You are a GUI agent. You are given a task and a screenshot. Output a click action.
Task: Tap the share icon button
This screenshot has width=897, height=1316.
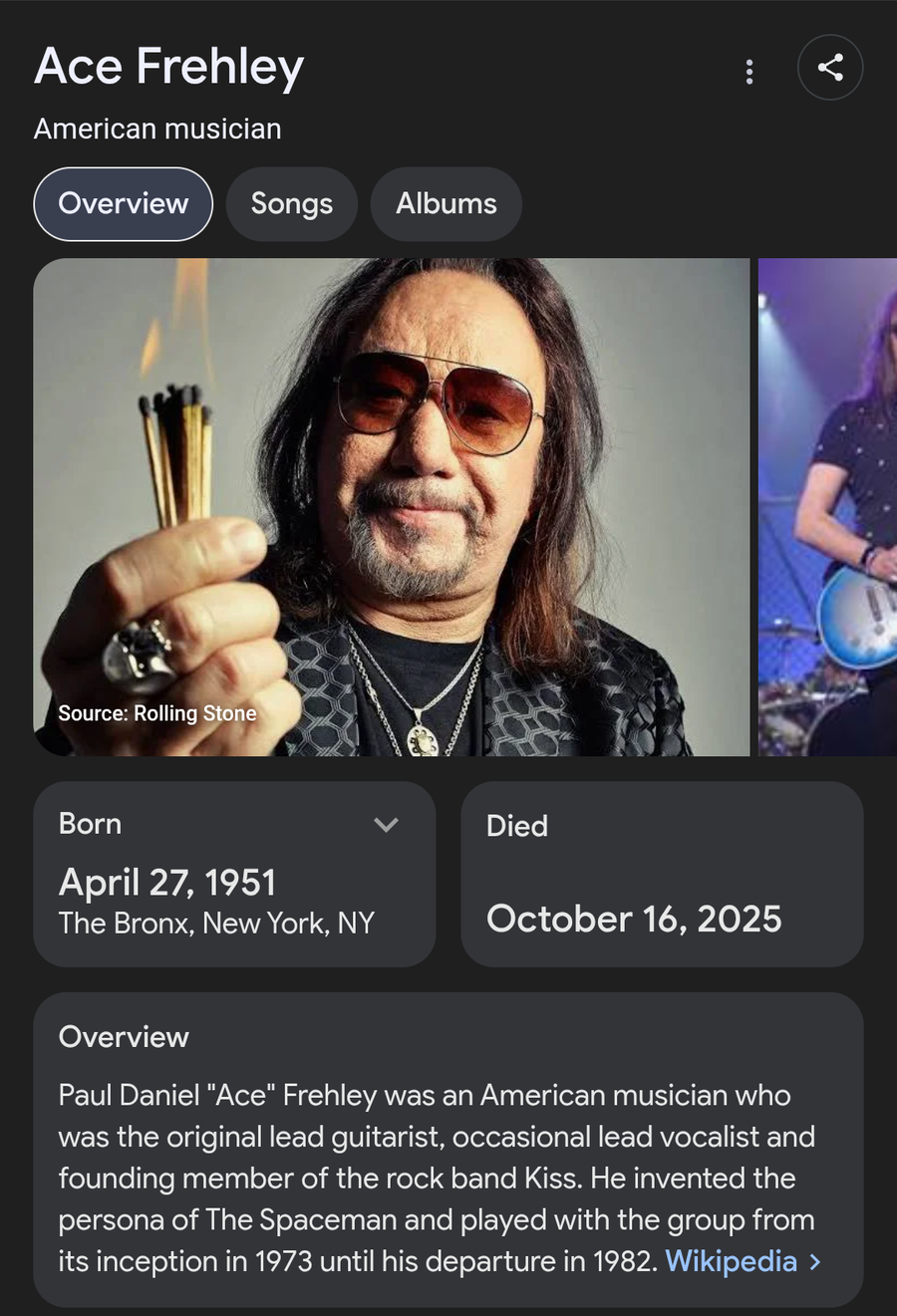coord(830,68)
